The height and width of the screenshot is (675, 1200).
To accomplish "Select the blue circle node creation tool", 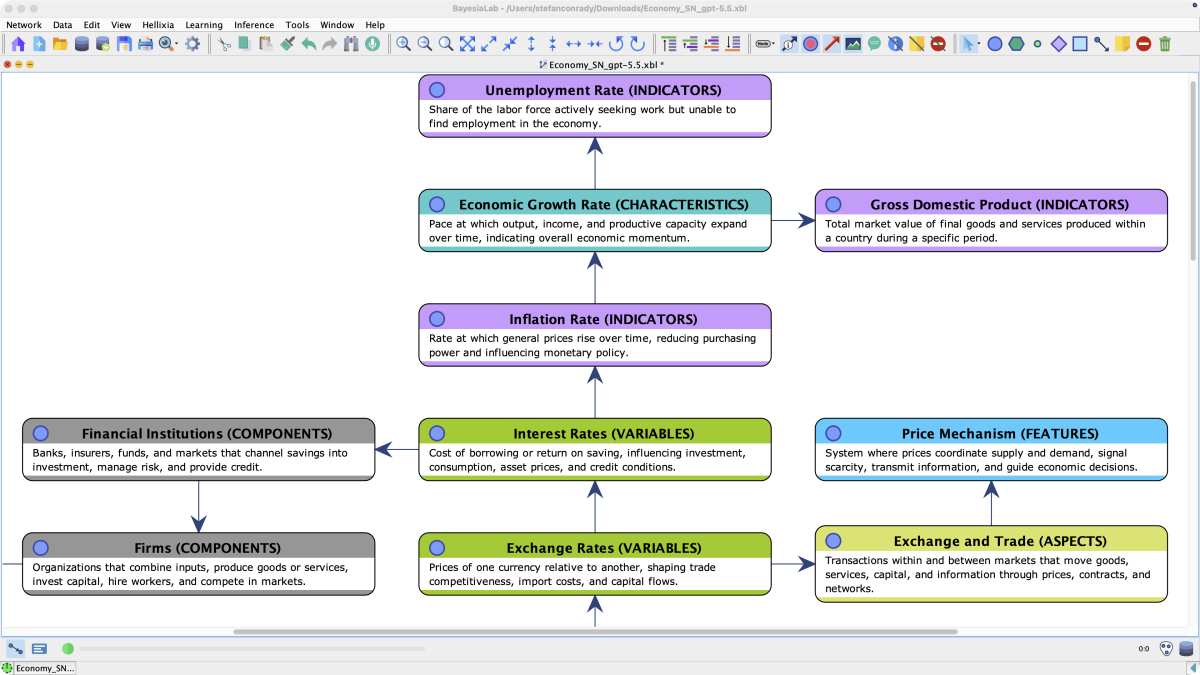I will click(x=995, y=44).
